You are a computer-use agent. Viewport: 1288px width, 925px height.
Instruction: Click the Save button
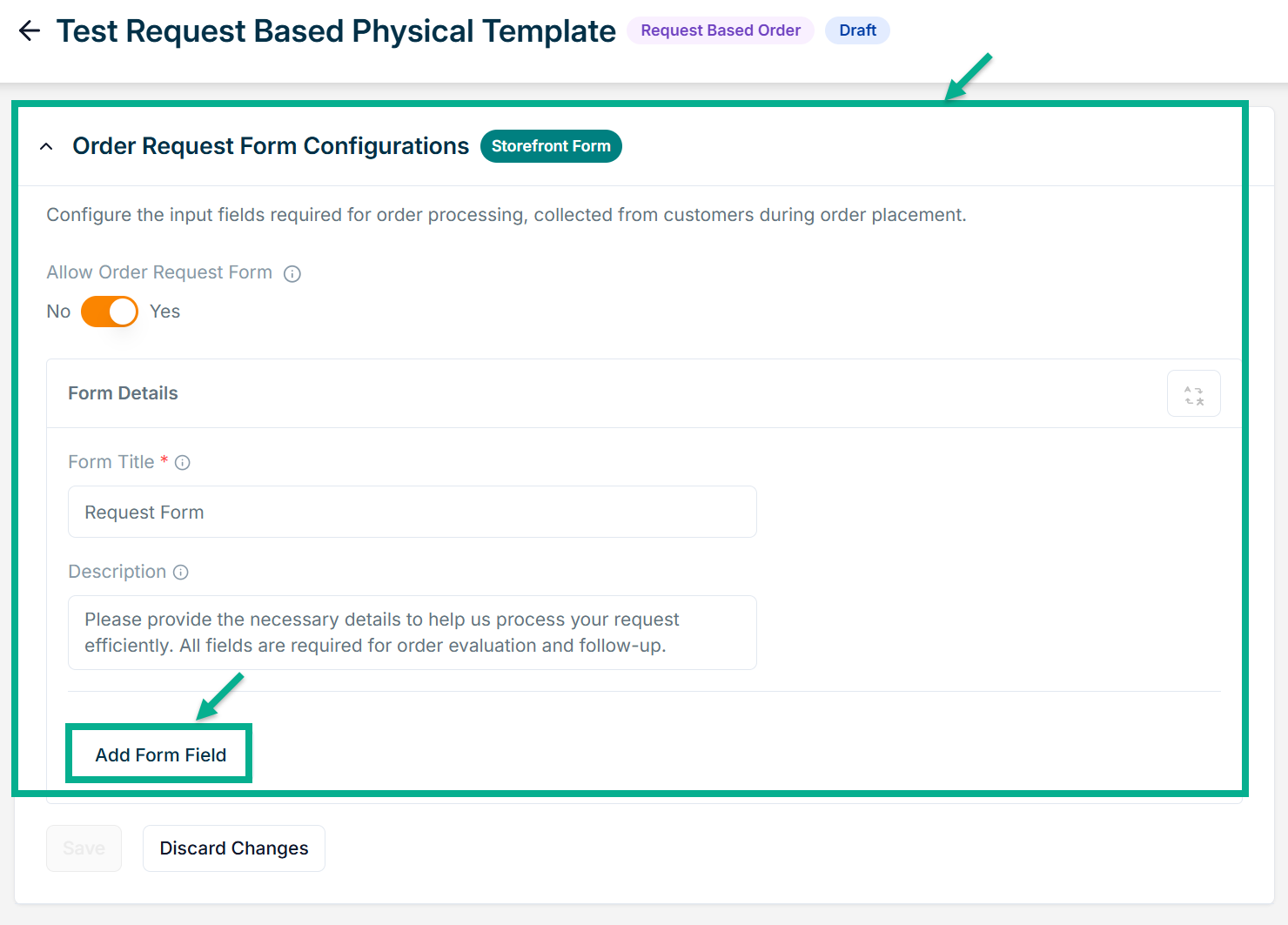(x=84, y=848)
